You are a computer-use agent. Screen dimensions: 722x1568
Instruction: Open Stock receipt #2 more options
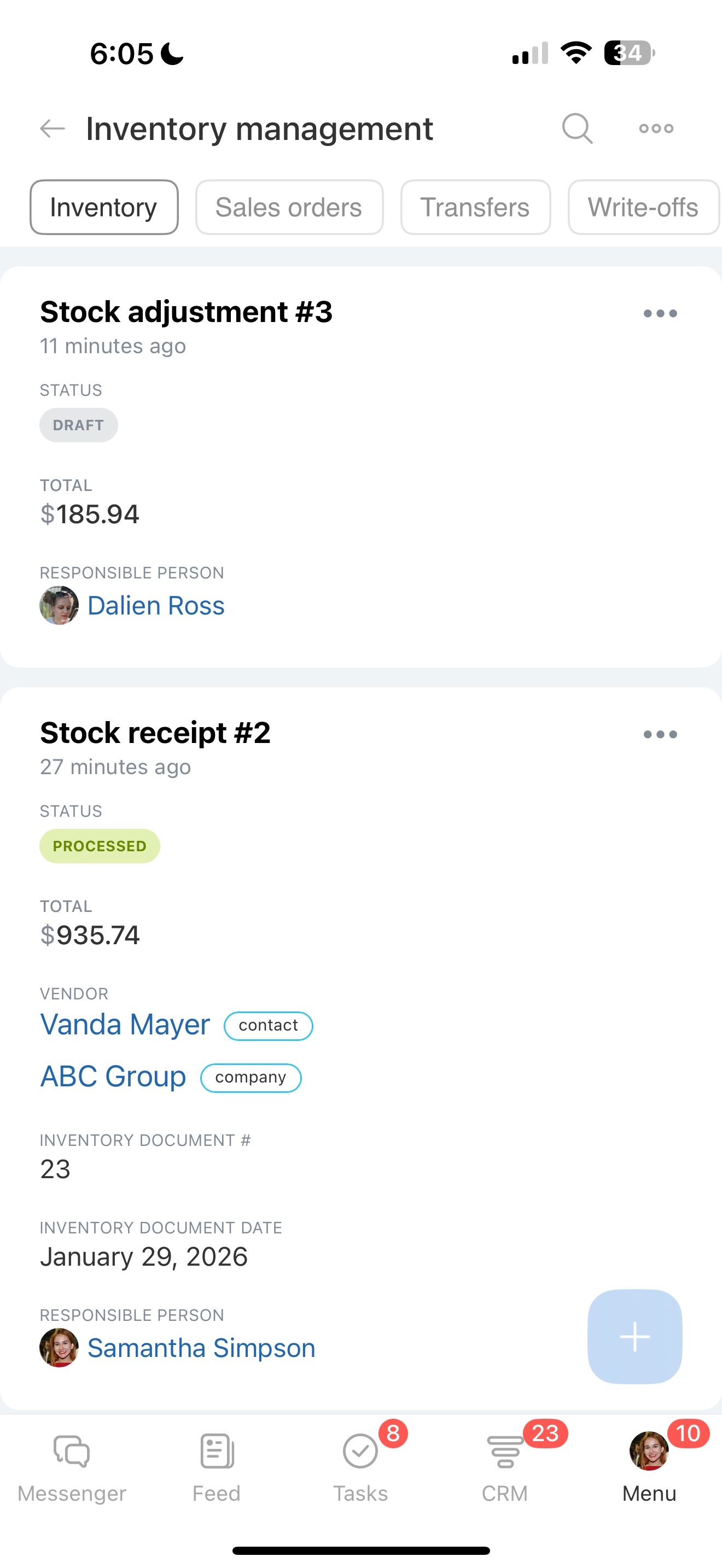pos(661,735)
